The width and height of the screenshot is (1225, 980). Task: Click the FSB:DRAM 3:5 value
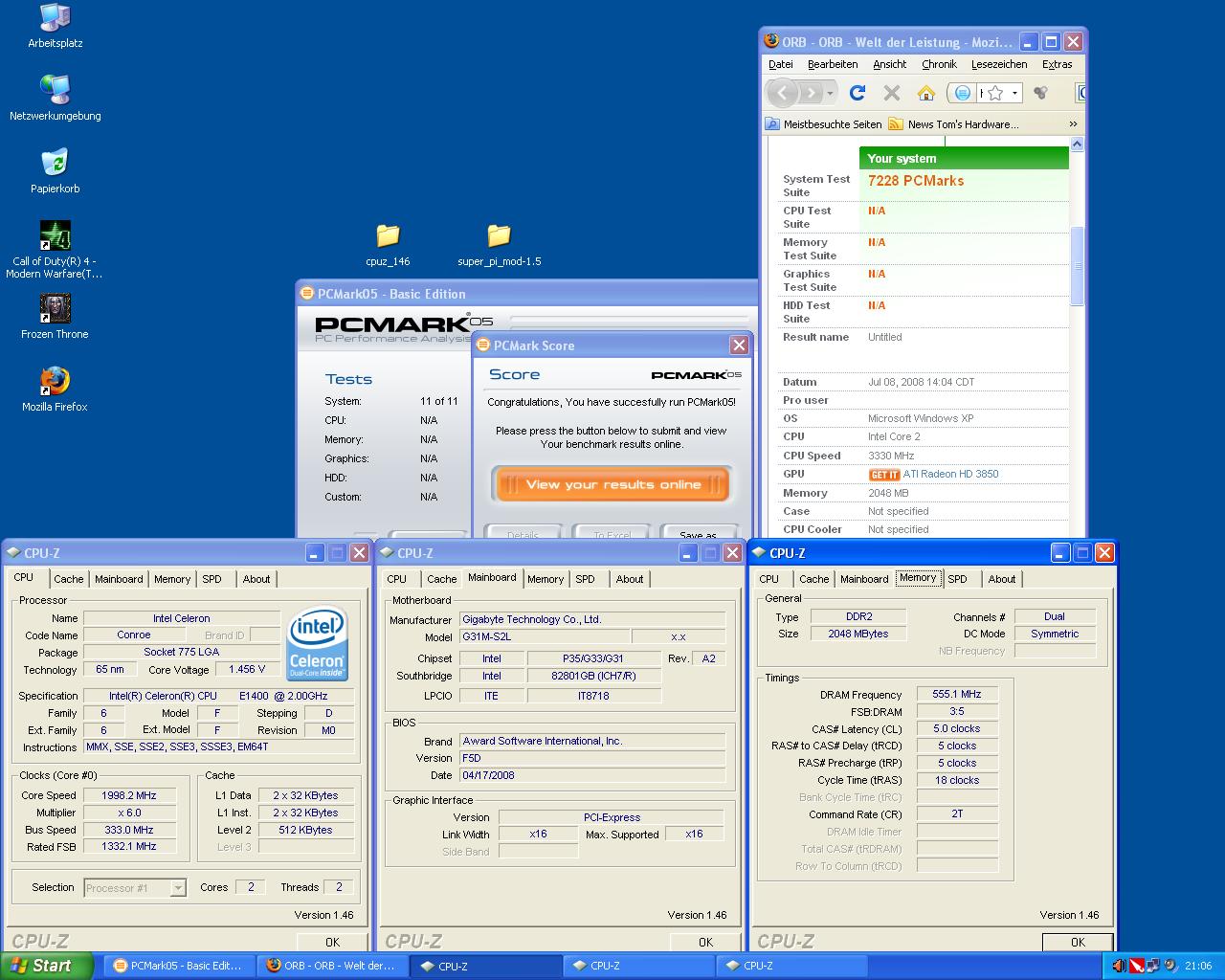click(x=957, y=712)
